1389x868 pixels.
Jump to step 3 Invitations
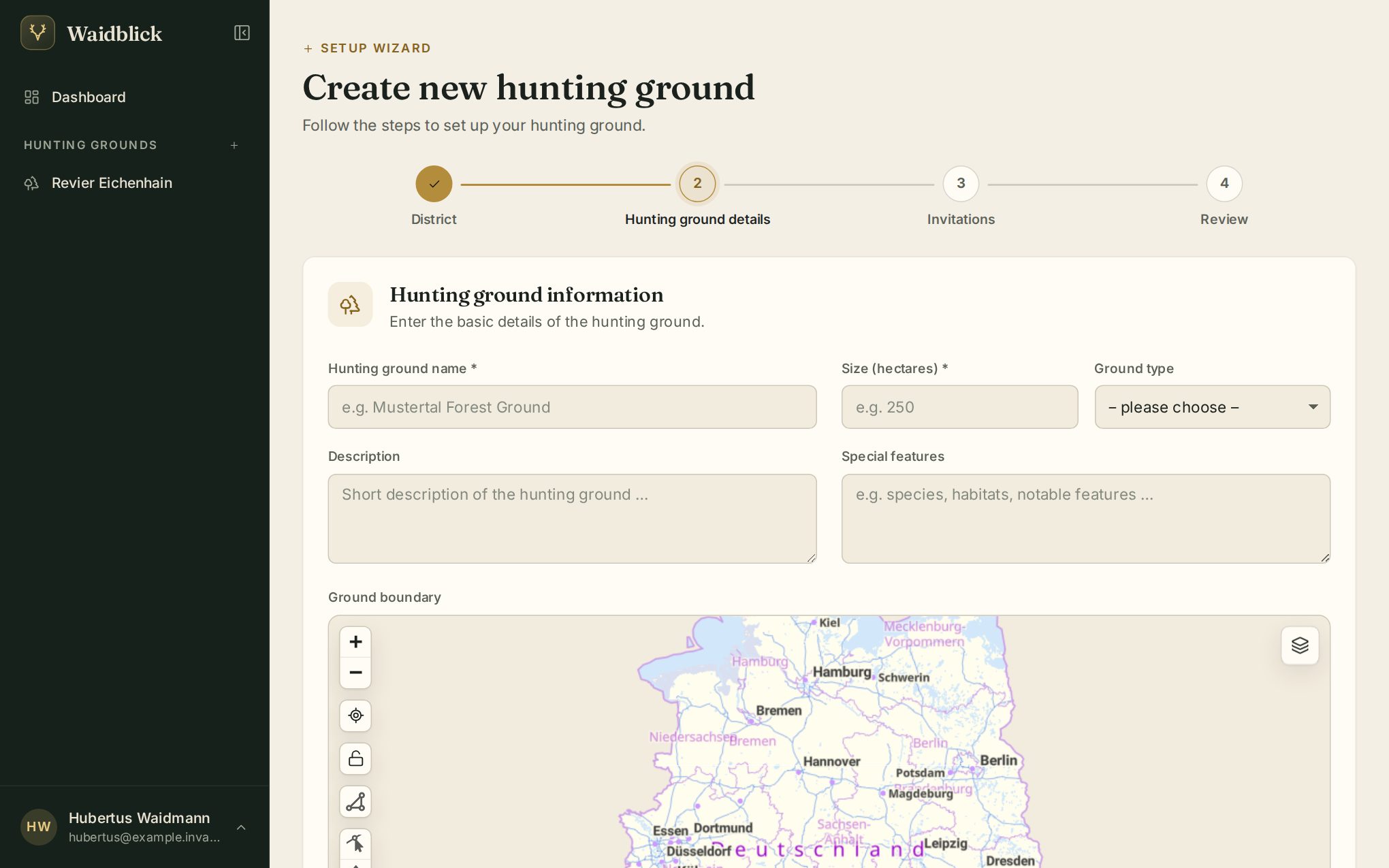click(x=961, y=184)
